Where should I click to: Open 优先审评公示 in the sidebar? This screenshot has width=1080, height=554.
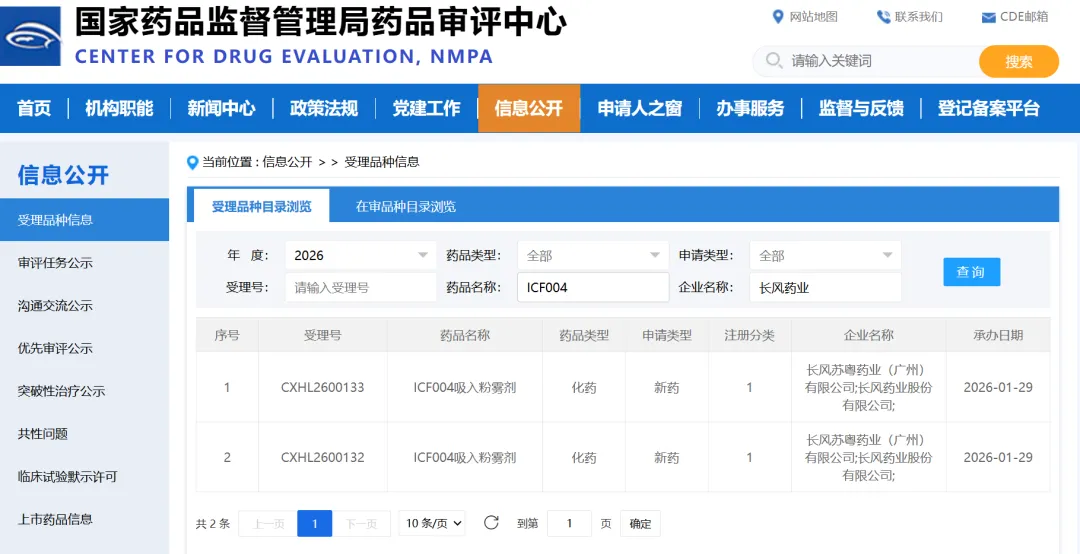tap(55, 348)
